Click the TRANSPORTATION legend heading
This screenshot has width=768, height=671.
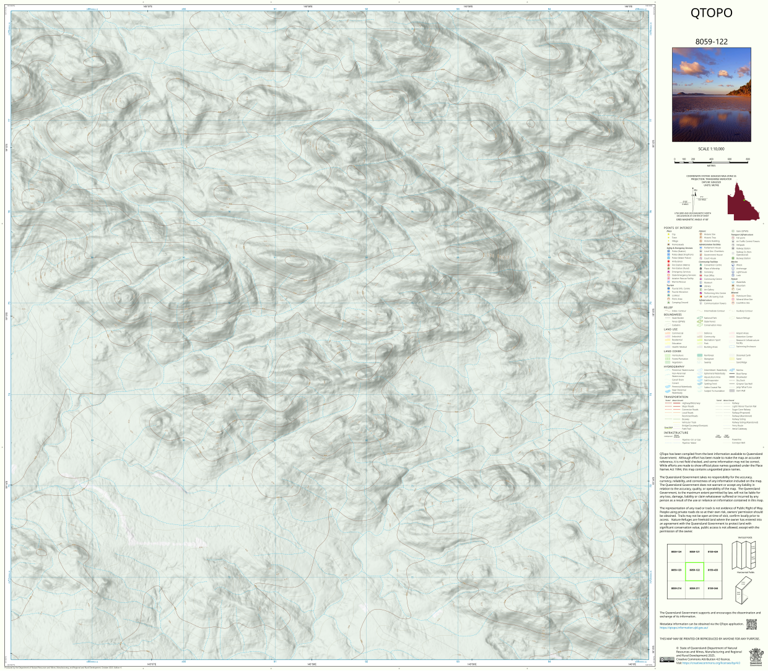(676, 398)
